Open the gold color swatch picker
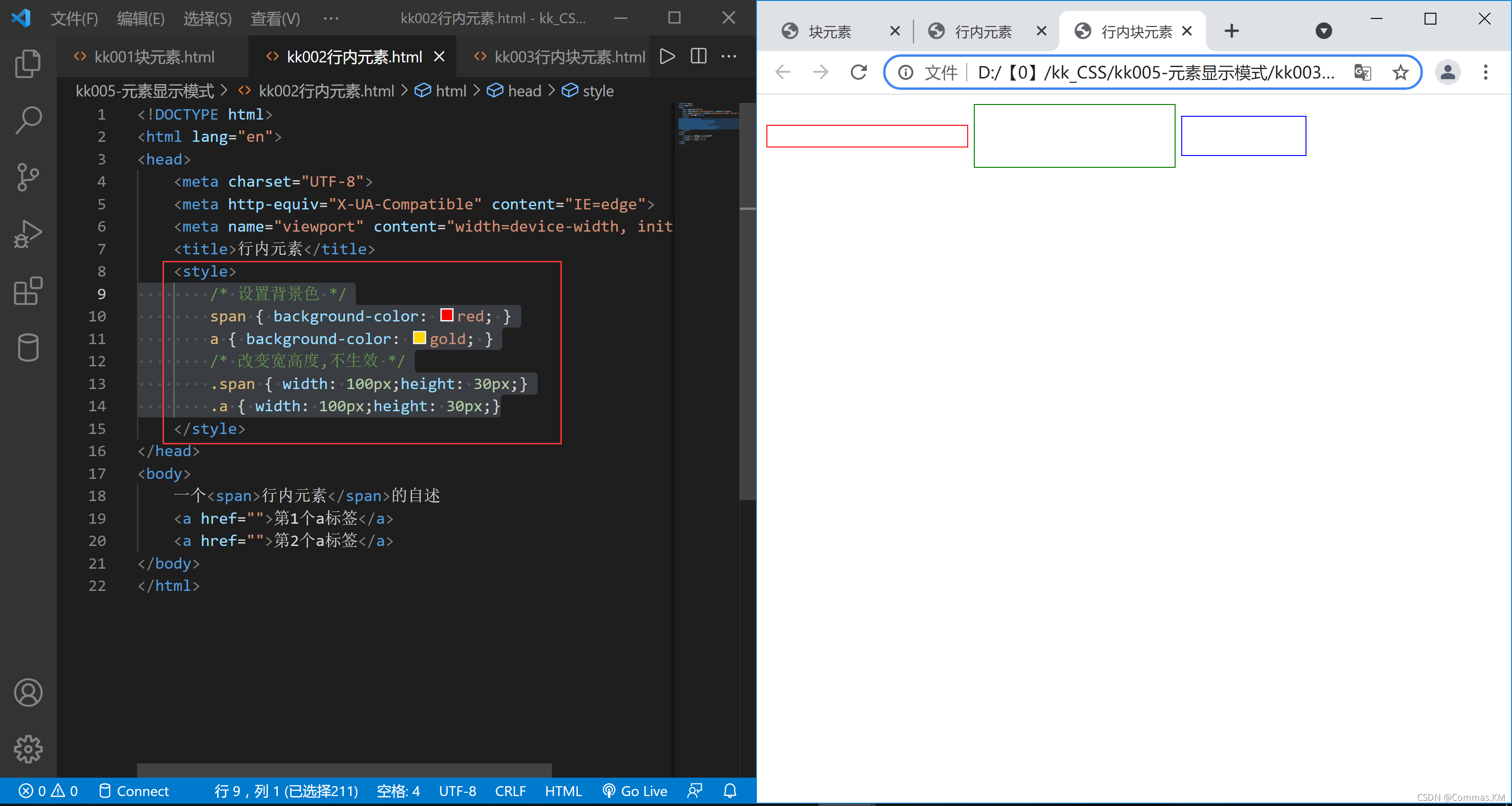This screenshot has height=806, width=1512. (419, 338)
